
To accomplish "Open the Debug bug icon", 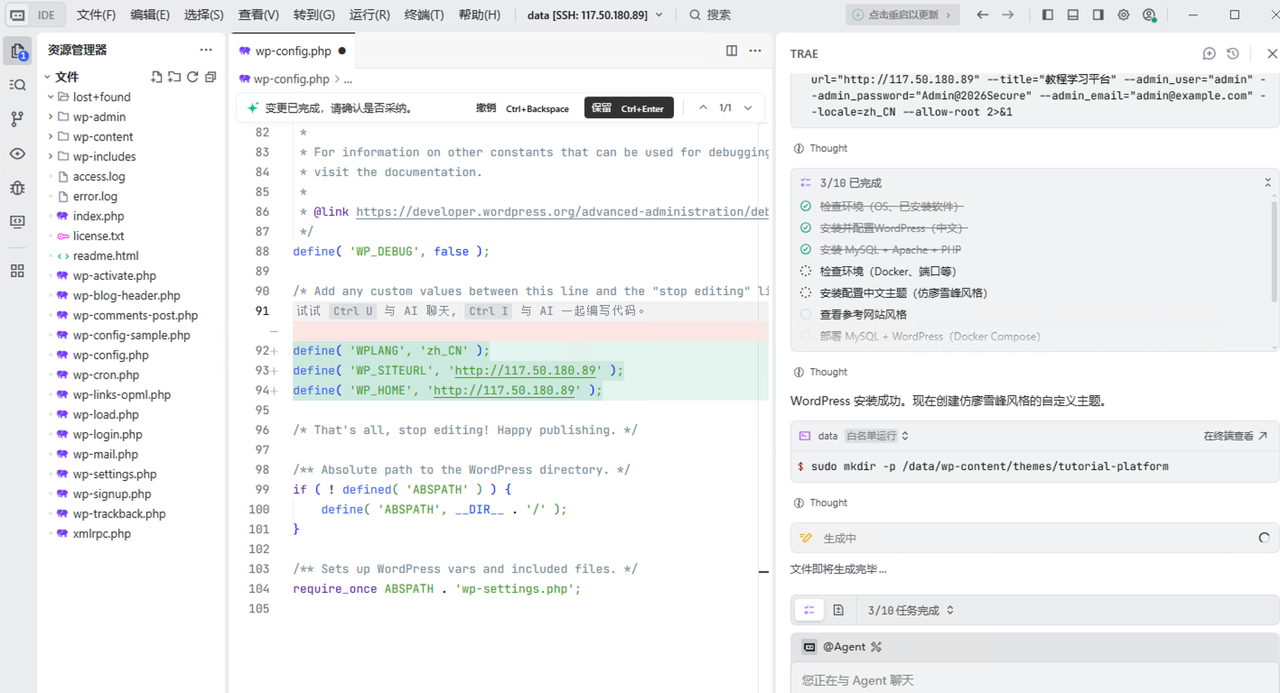I will 18,187.
